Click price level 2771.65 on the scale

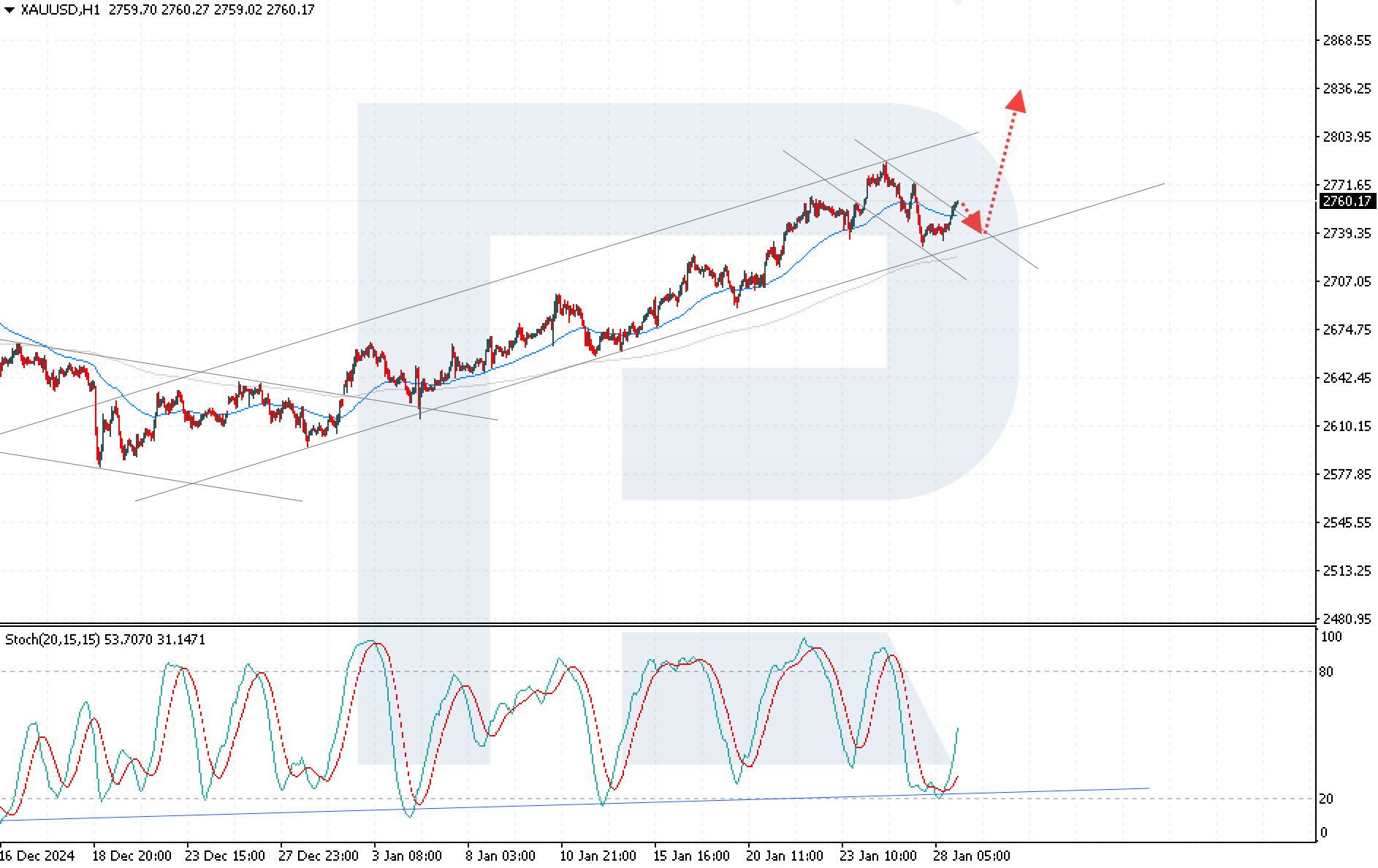click(1347, 185)
